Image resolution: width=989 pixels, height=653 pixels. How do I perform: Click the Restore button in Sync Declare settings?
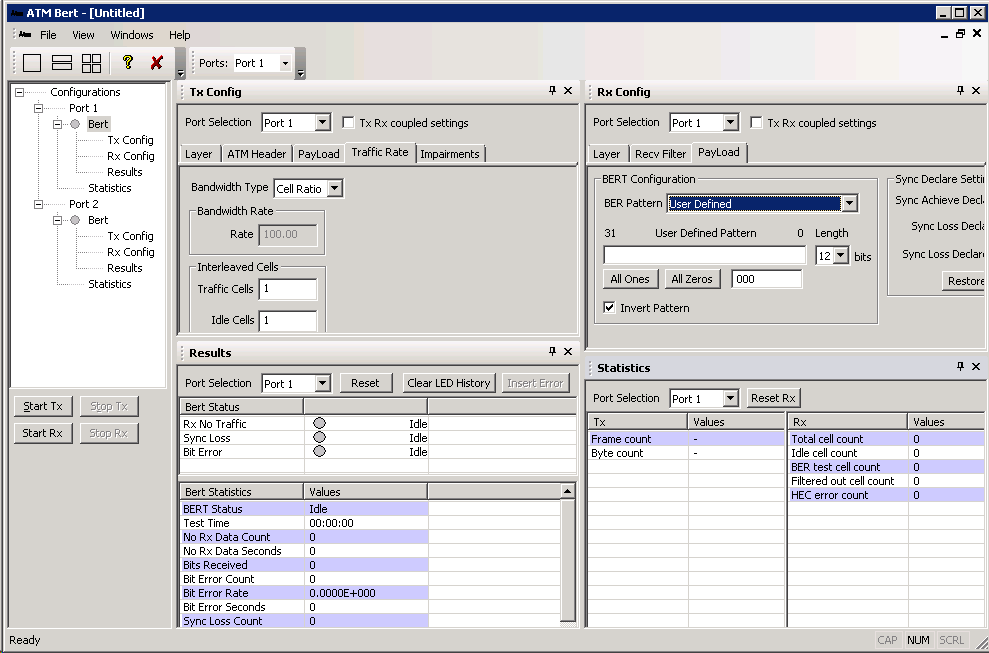(965, 281)
